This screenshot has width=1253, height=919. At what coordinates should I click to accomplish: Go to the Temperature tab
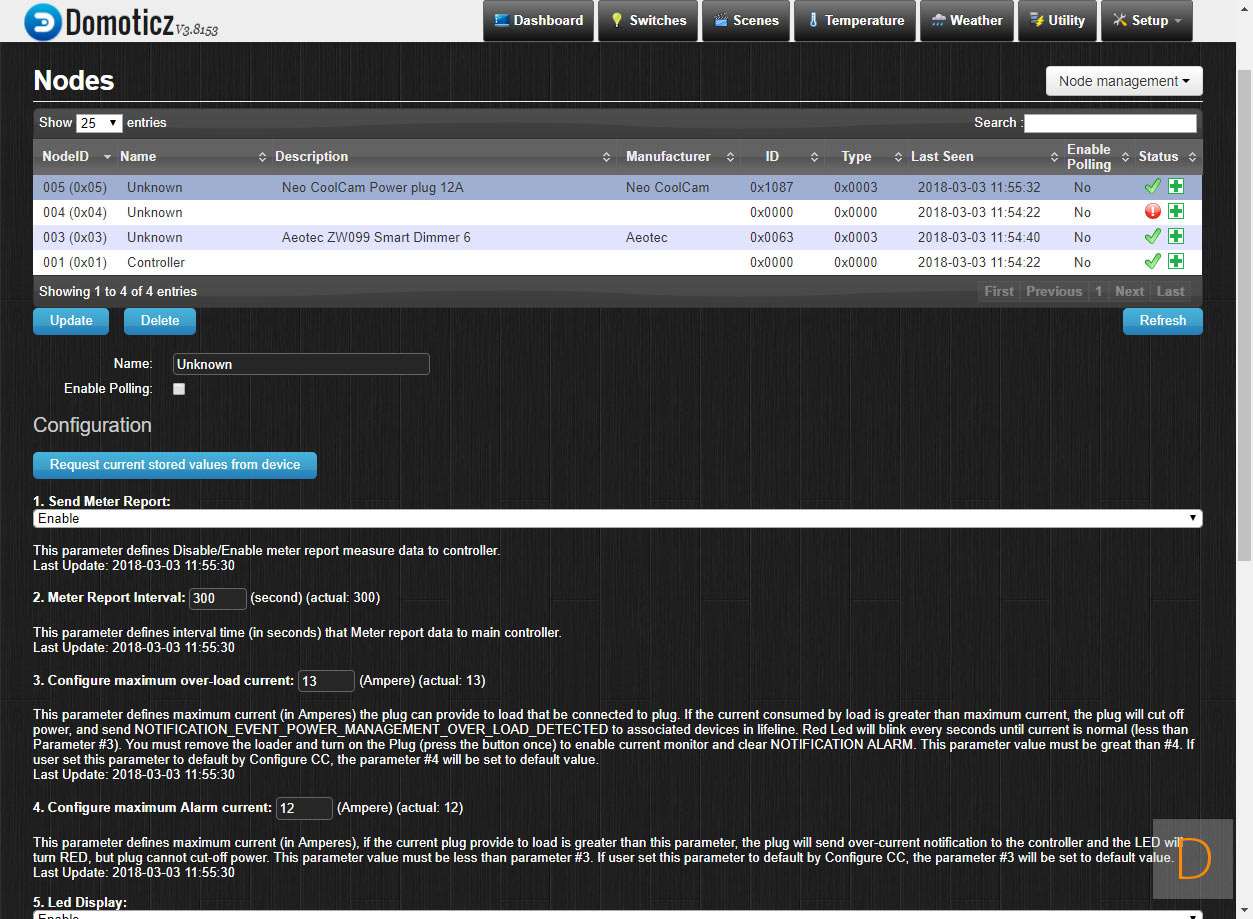[x=855, y=21]
